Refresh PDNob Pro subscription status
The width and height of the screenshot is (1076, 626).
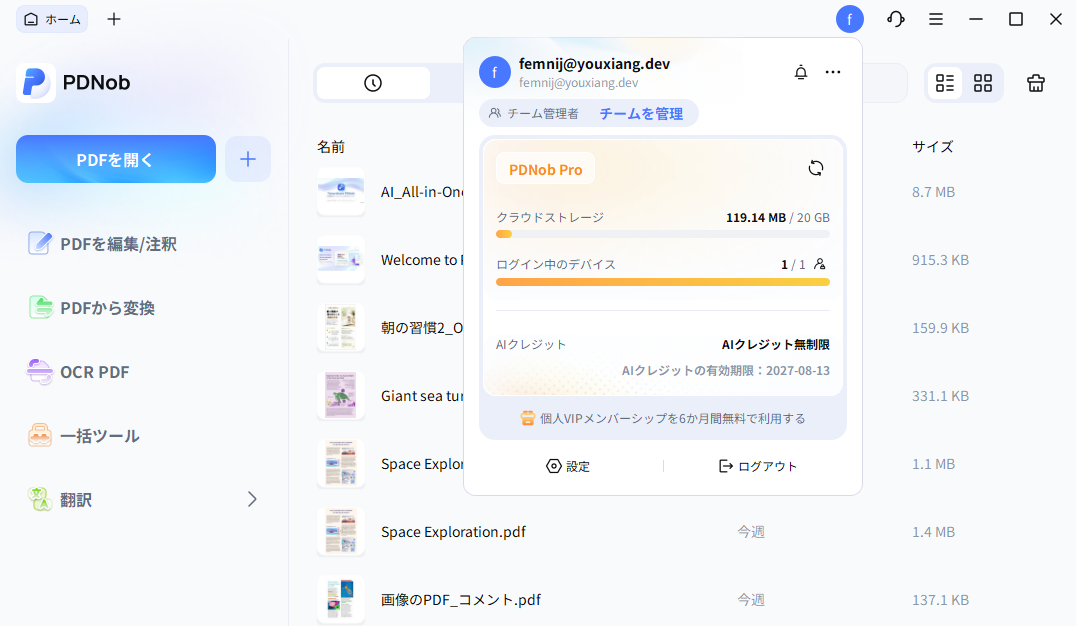pos(815,168)
